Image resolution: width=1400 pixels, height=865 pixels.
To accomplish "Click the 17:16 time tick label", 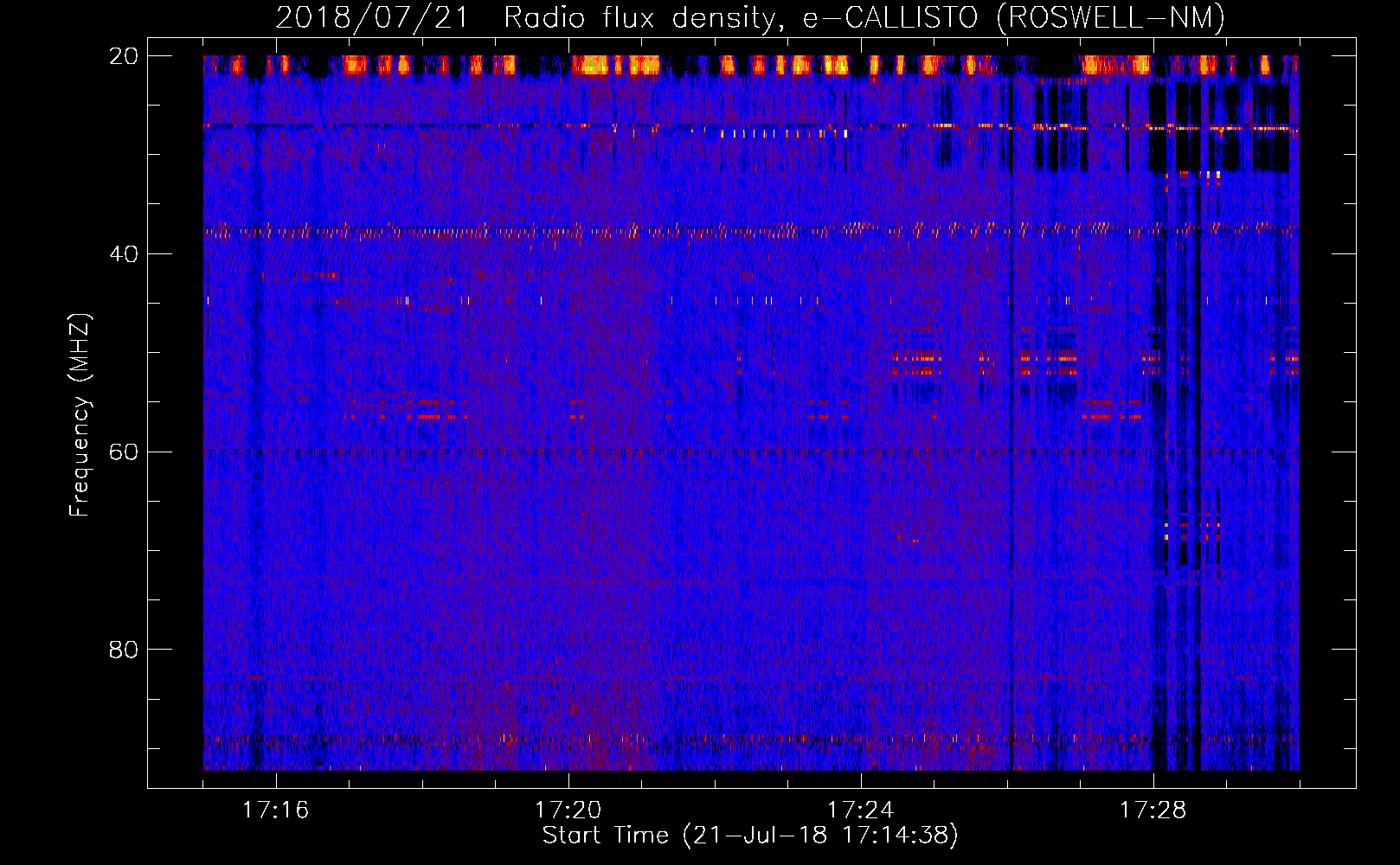I will pyautogui.click(x=275, y=811).
